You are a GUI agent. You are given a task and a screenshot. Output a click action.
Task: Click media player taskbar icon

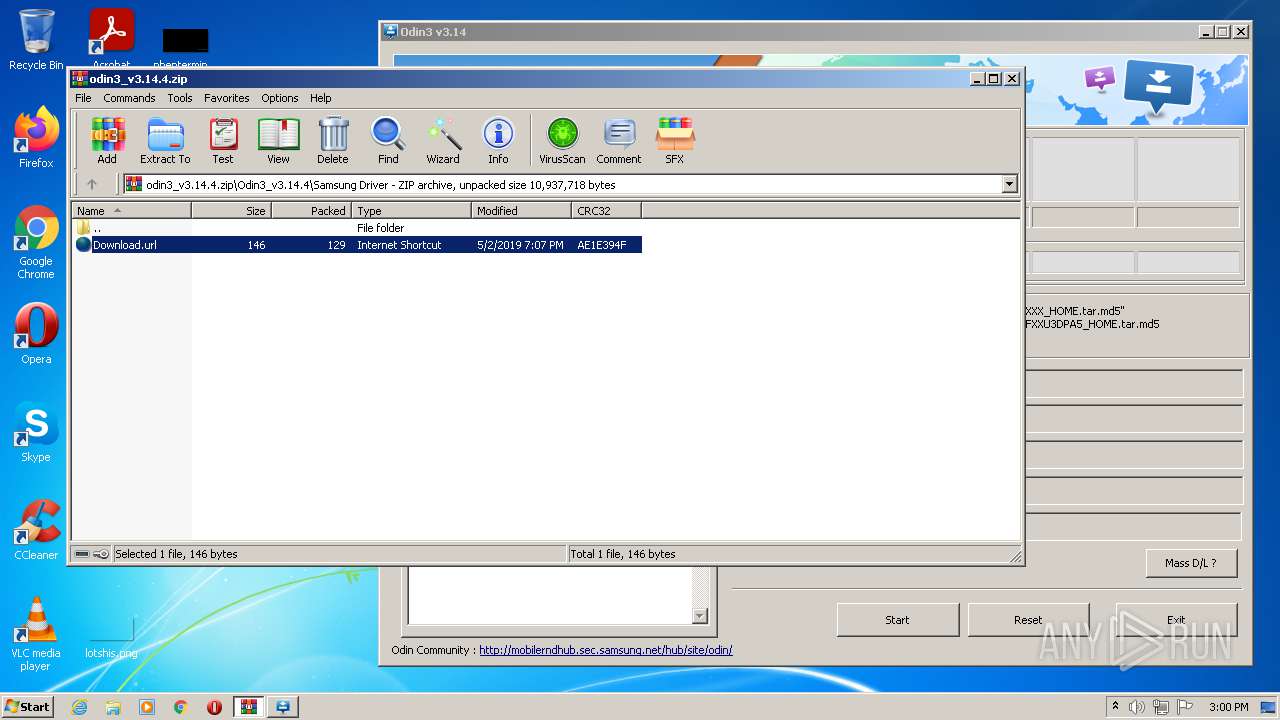click(x=147, y=707)
